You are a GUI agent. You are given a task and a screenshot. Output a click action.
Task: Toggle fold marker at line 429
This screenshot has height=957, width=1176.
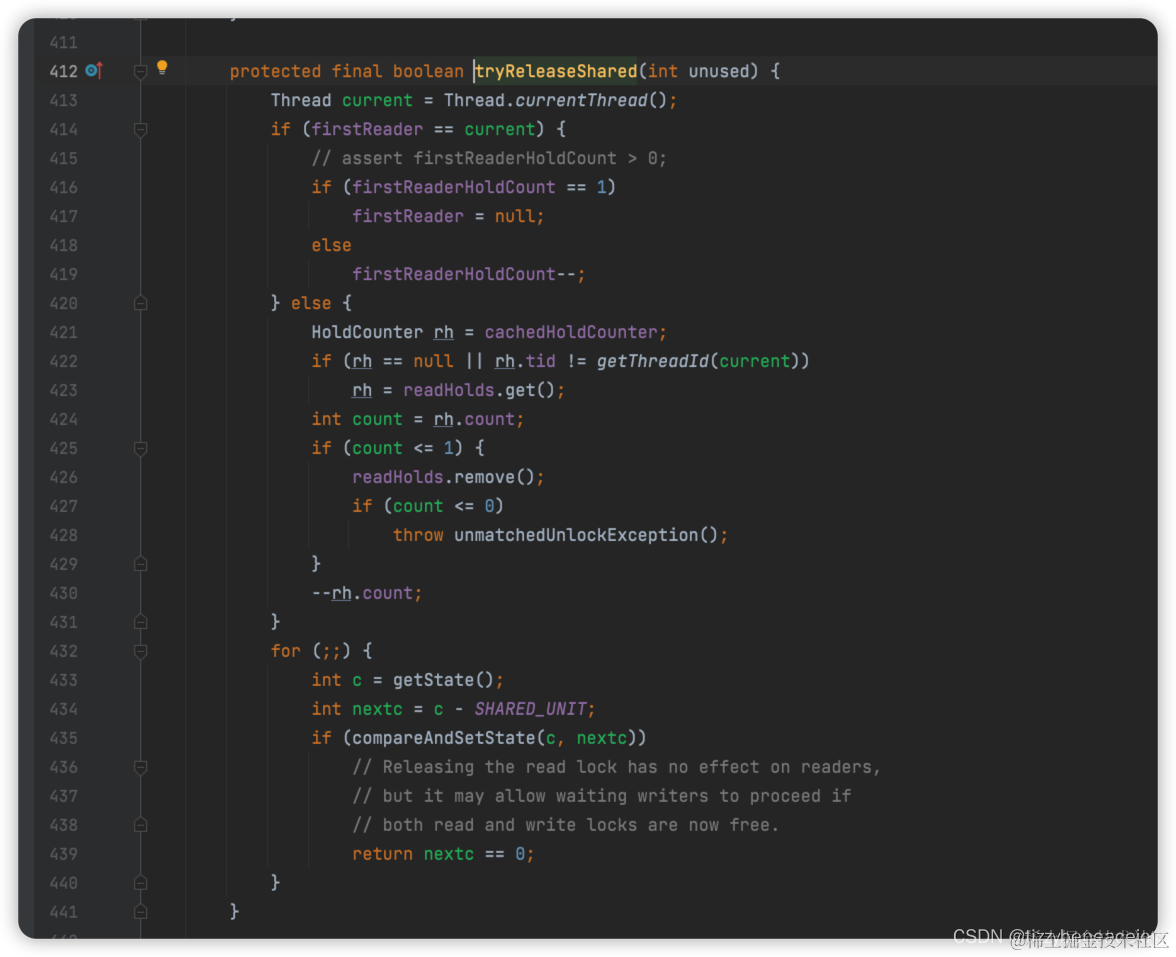[x=140, y=564]
